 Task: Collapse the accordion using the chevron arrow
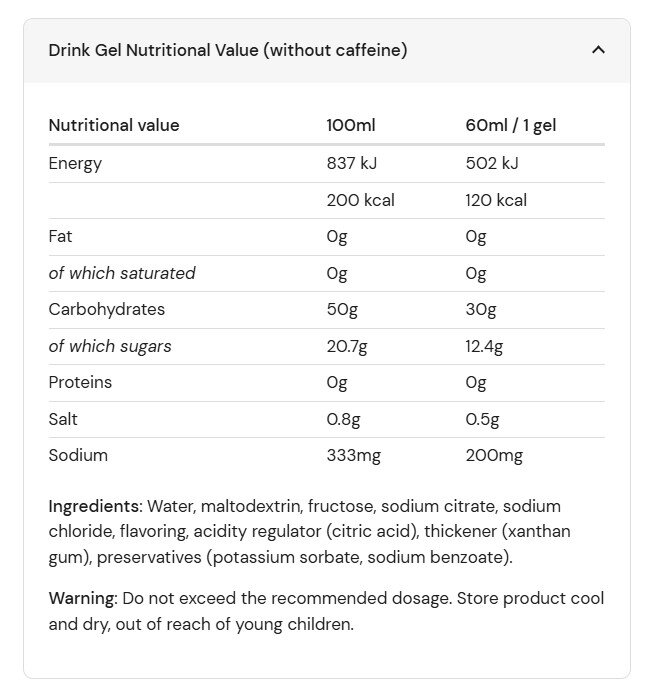[x=598, y=50]
